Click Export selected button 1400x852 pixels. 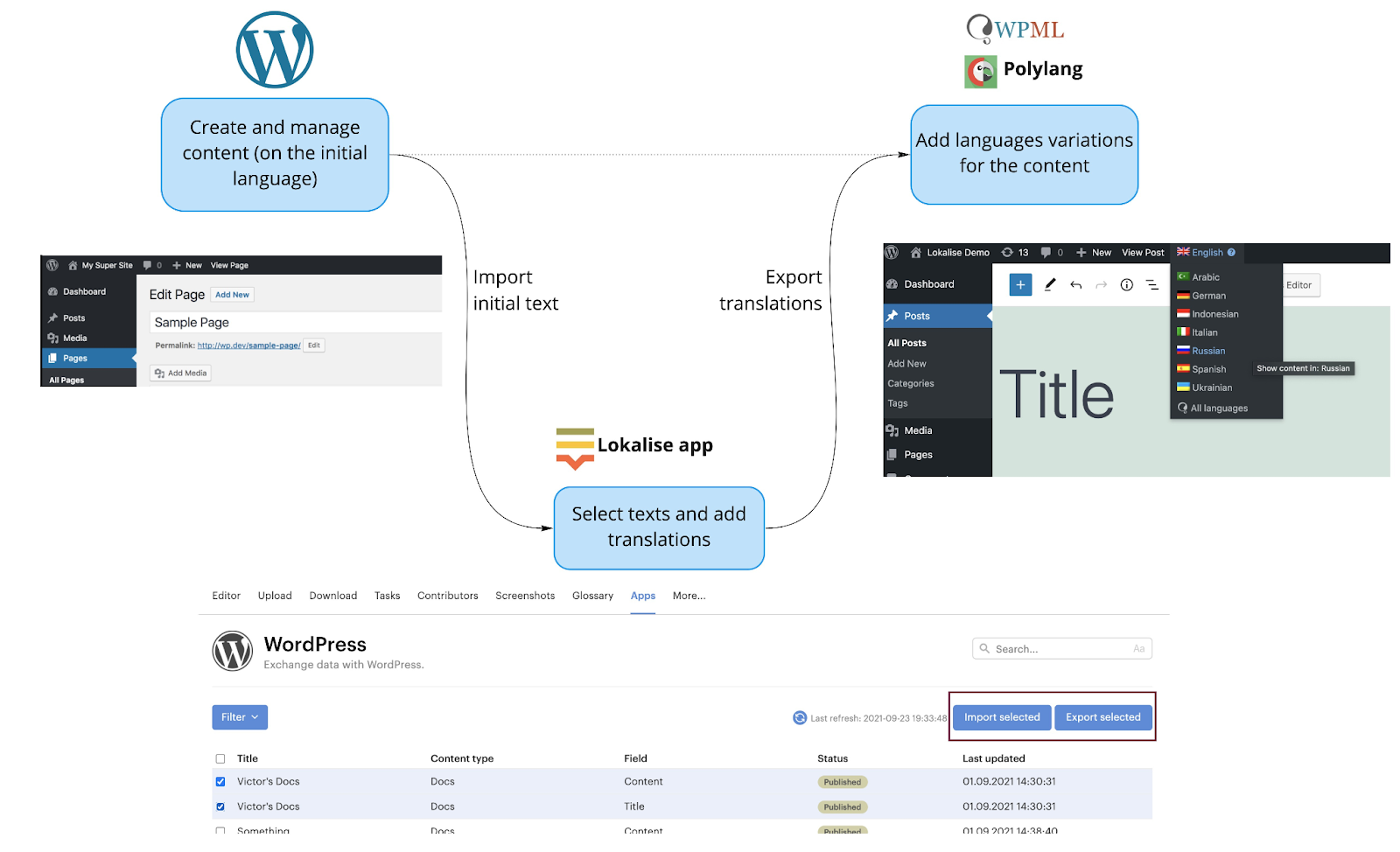(1103, 717)
